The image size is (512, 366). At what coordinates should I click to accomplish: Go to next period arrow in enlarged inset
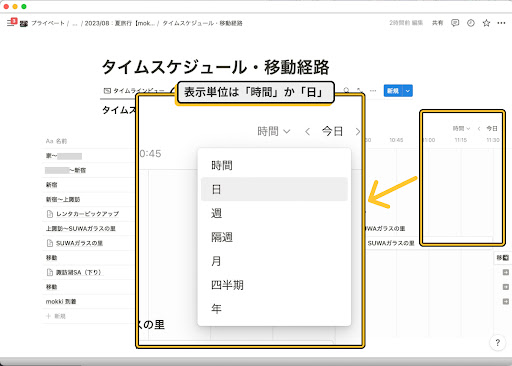(357, 132)
